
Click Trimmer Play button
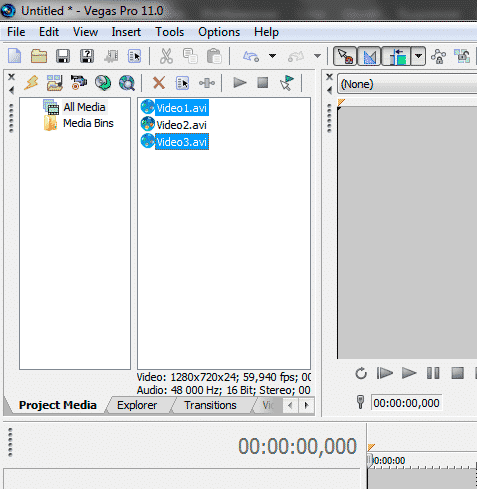point(409,373)
